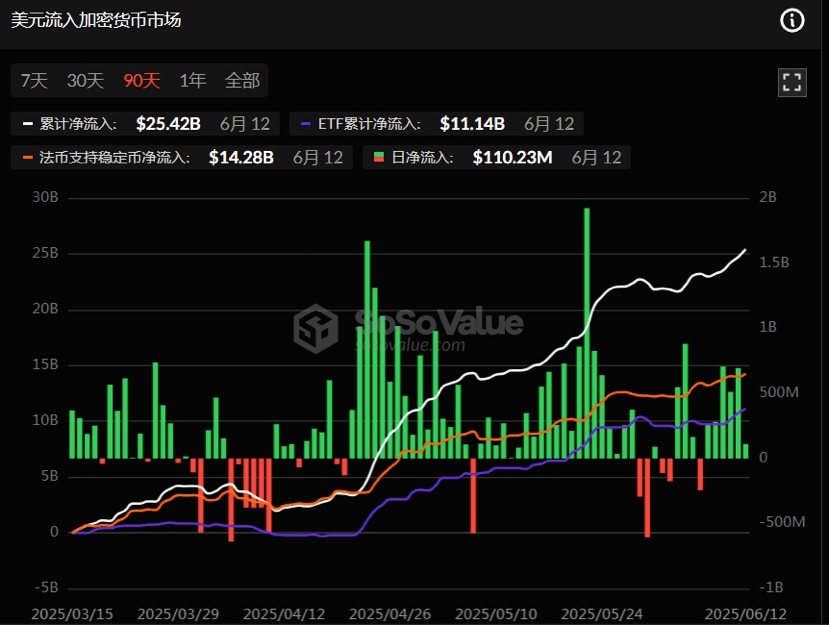Click the $11.14B ETF inflow value
This screenshot has height=625, width=829.
tap(472, 124)
